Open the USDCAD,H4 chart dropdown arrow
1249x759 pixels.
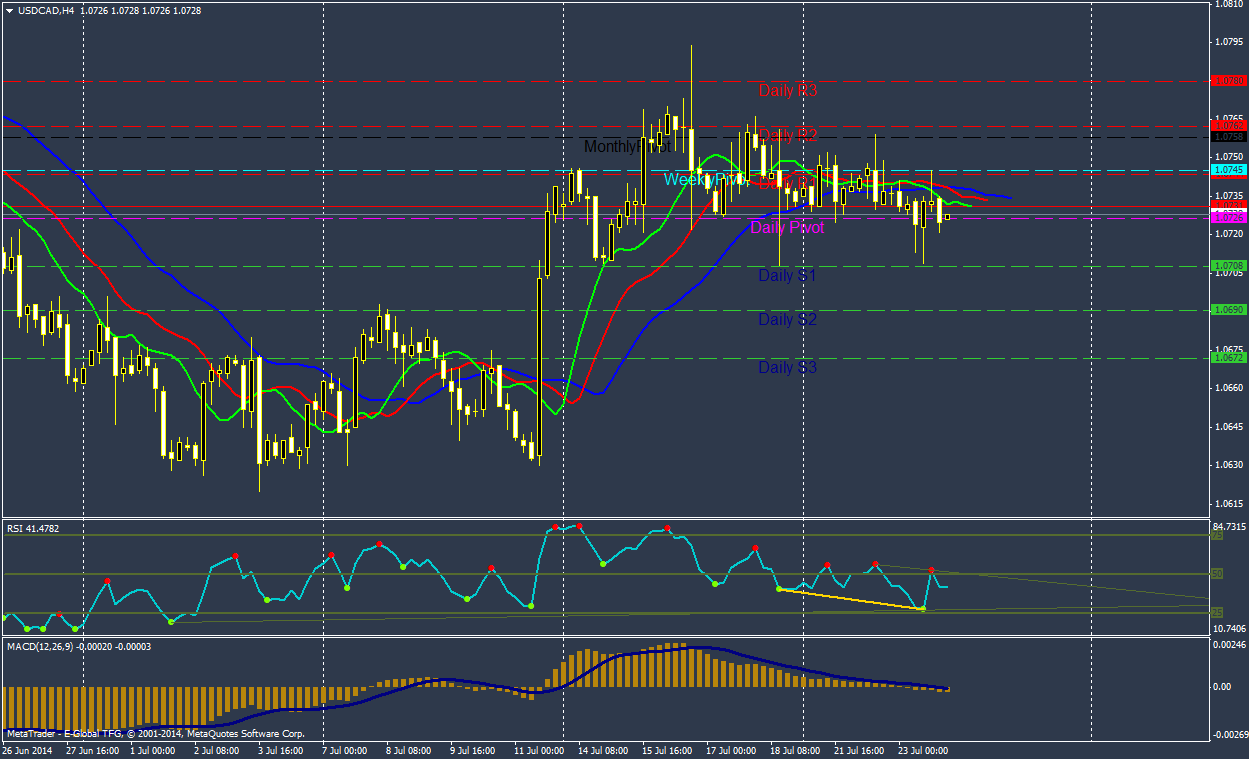click(9, 11)
